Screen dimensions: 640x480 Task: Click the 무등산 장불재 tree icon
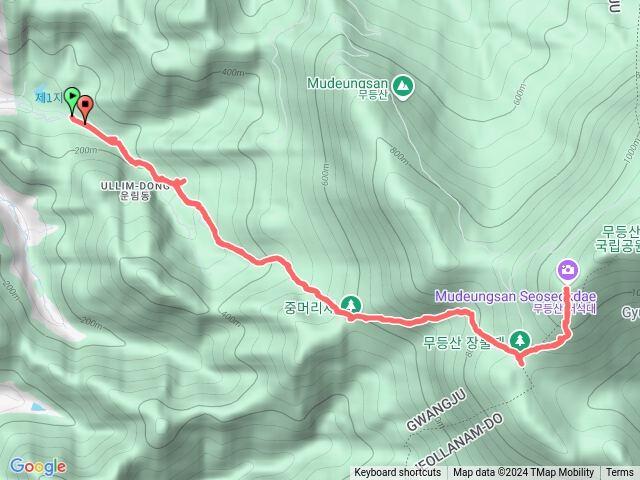click(x=520, y=341)
